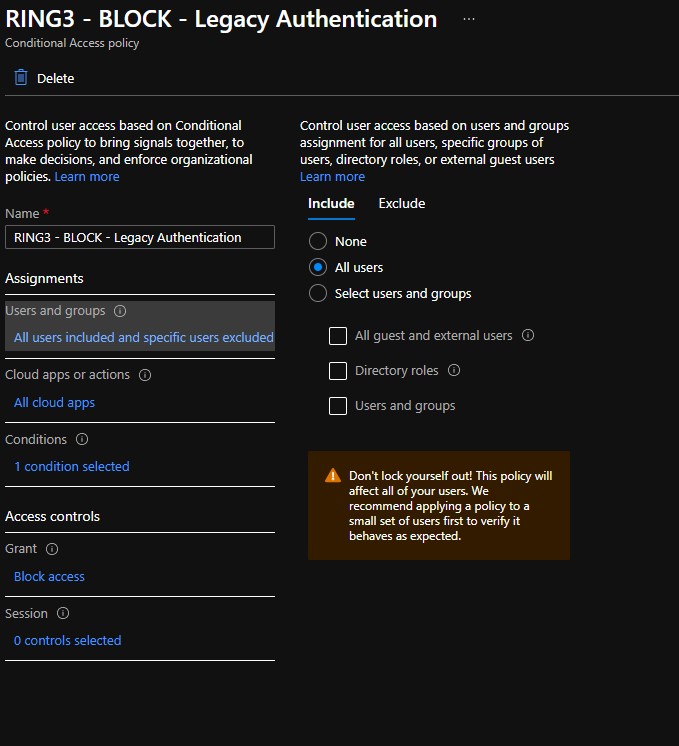
Task: Click info icon beside Users and groups
Action: pos(120,311)
